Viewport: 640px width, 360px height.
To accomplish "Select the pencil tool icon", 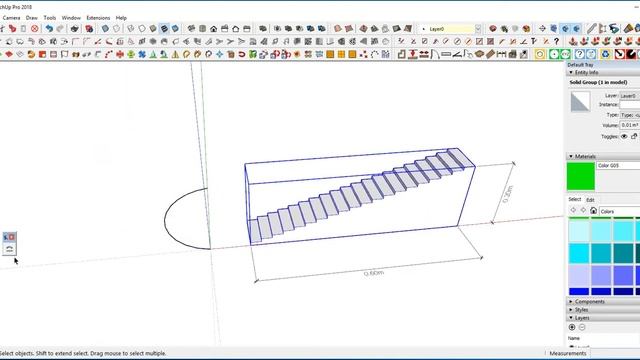I will [591, 29].
